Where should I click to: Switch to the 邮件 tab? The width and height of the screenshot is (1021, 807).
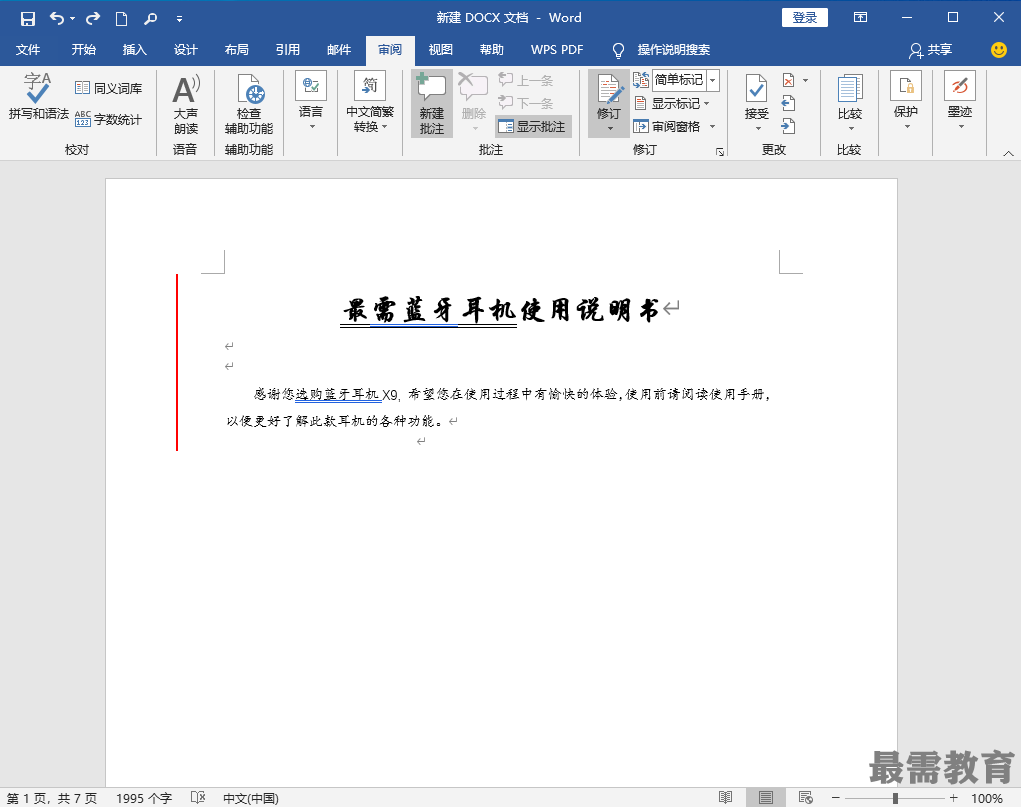click(339, 50)
